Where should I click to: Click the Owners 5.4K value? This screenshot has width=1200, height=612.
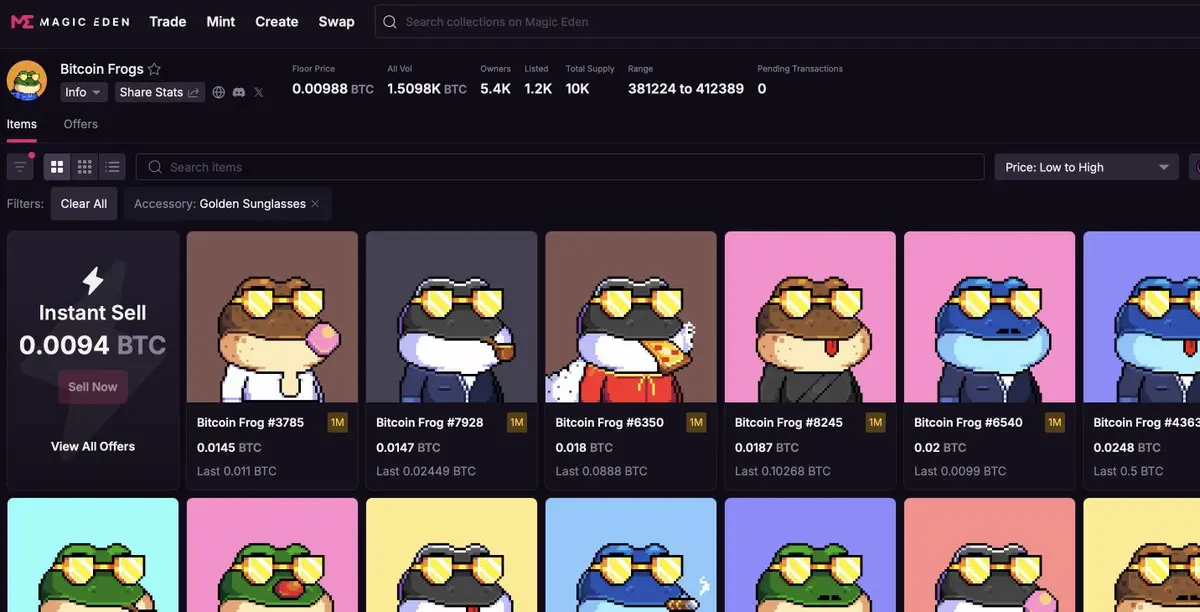[495, 89]
